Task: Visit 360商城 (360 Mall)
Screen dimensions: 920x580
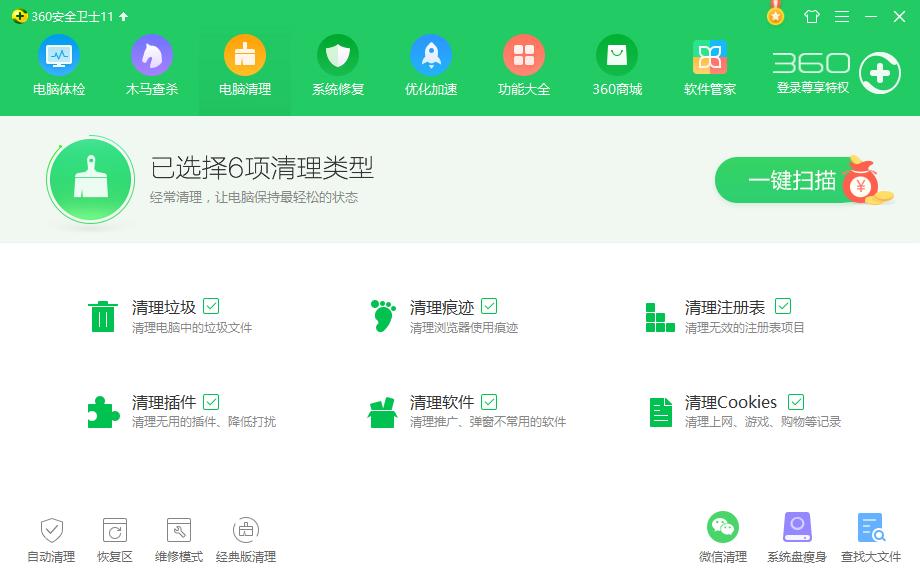Action: pyautogui.click(x=616, y=65)
